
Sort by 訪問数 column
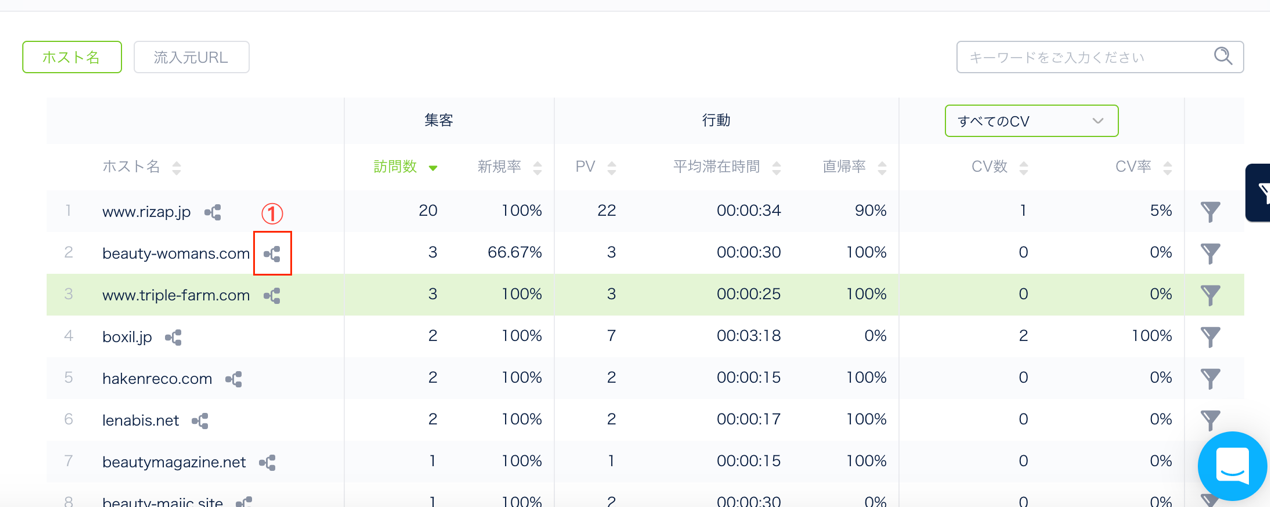pyautogui.click(x=405, y=167)
